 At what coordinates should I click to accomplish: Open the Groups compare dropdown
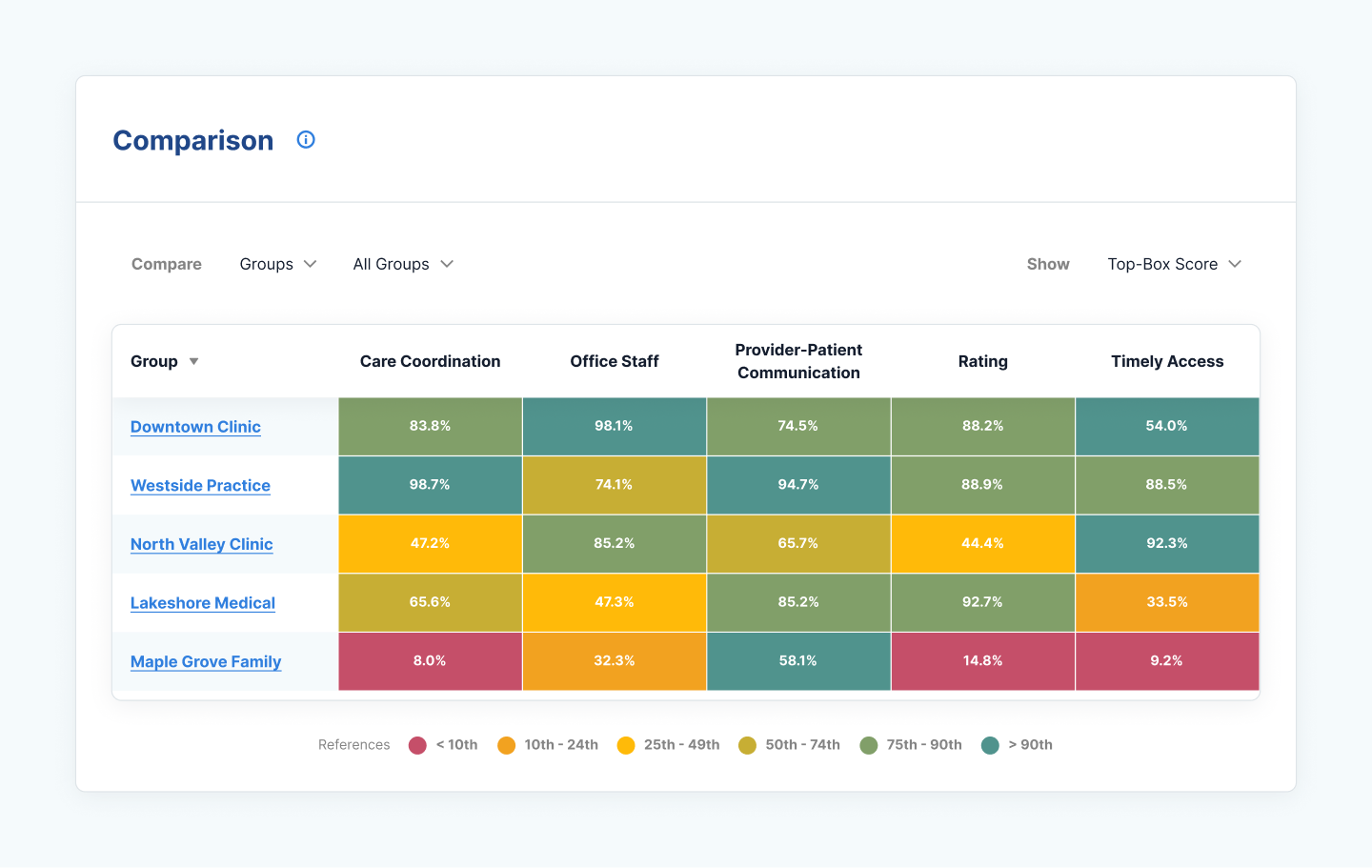278,264
